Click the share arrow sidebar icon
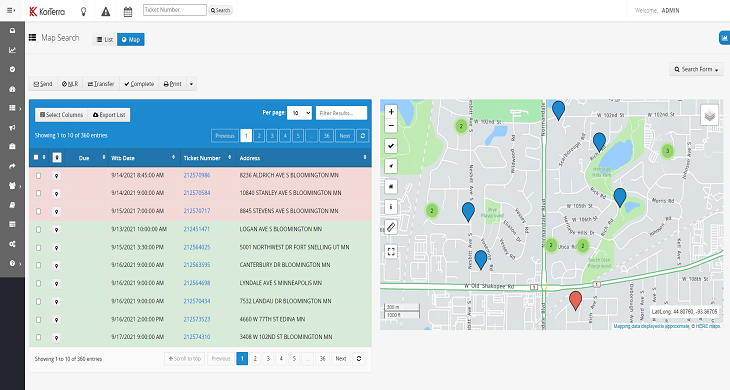 13,166
